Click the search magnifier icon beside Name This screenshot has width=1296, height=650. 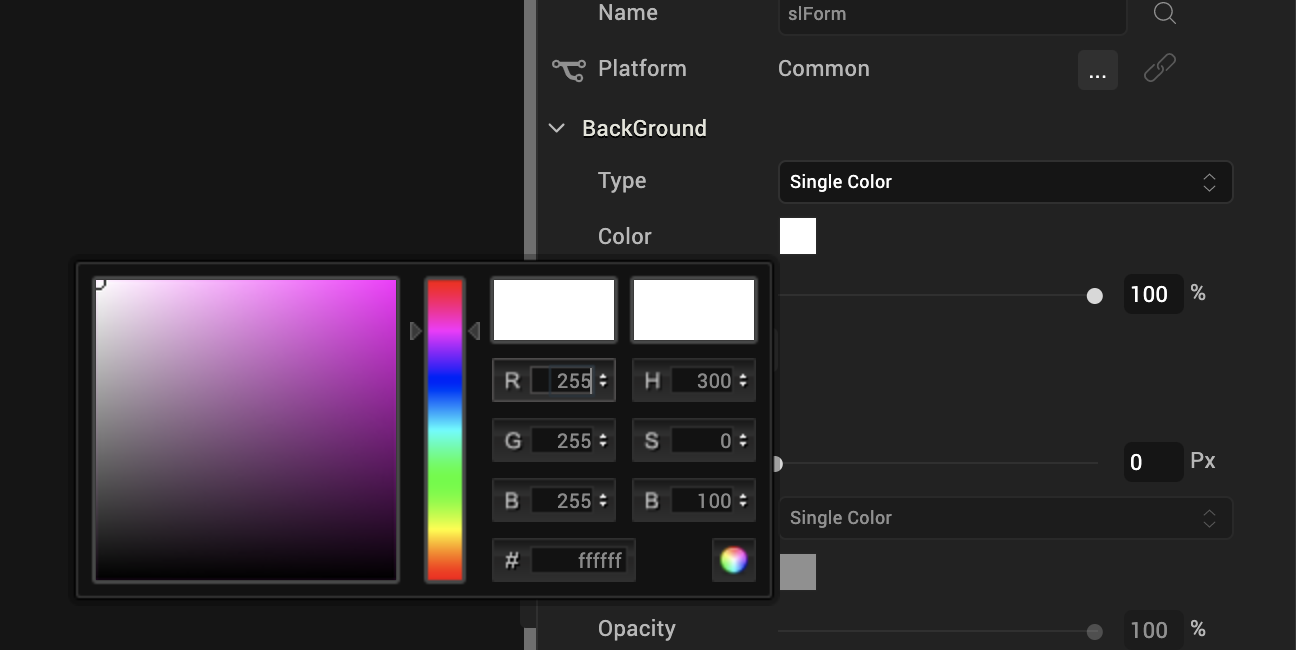pyautogui.click(x=1164, y=13)
